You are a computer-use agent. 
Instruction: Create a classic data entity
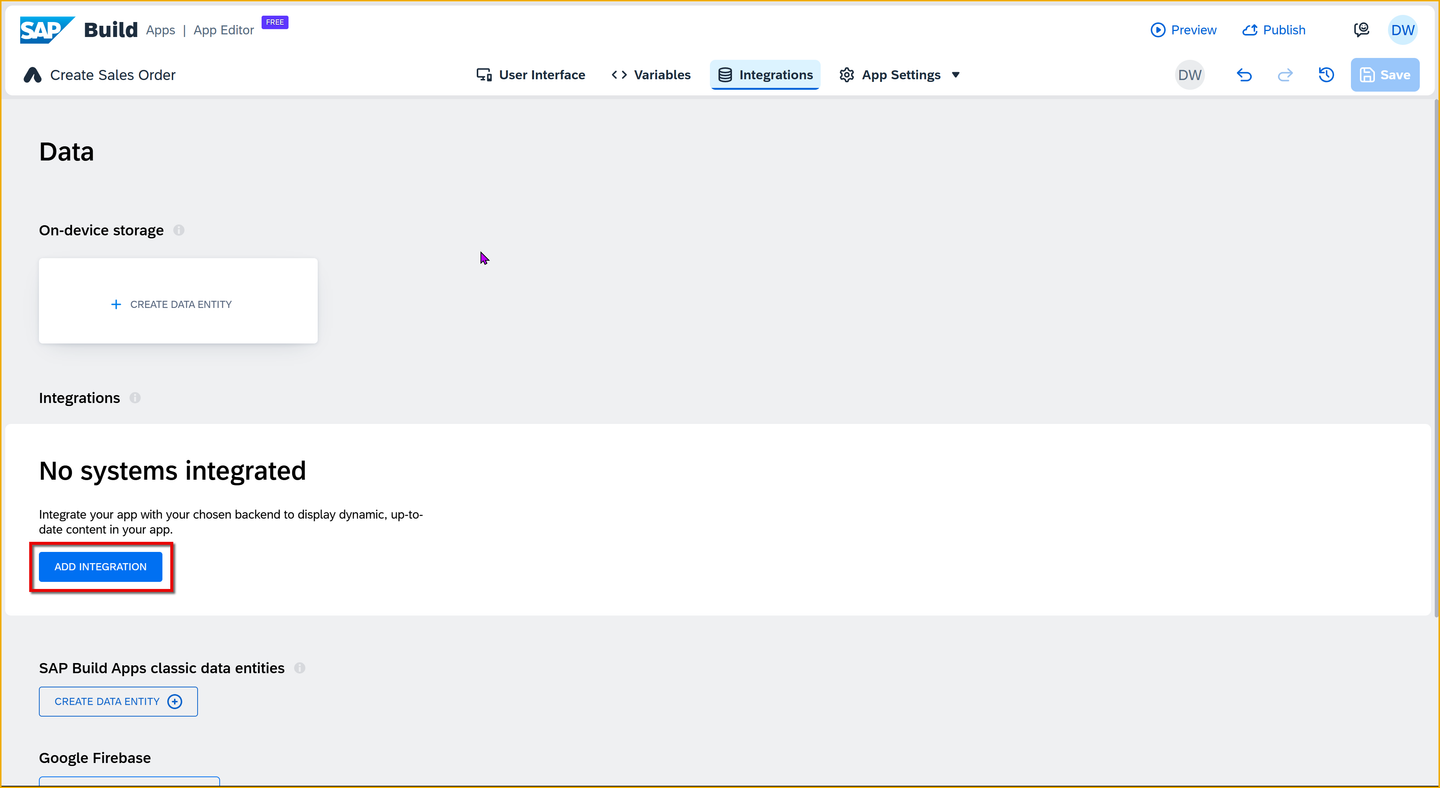point(118,702)
